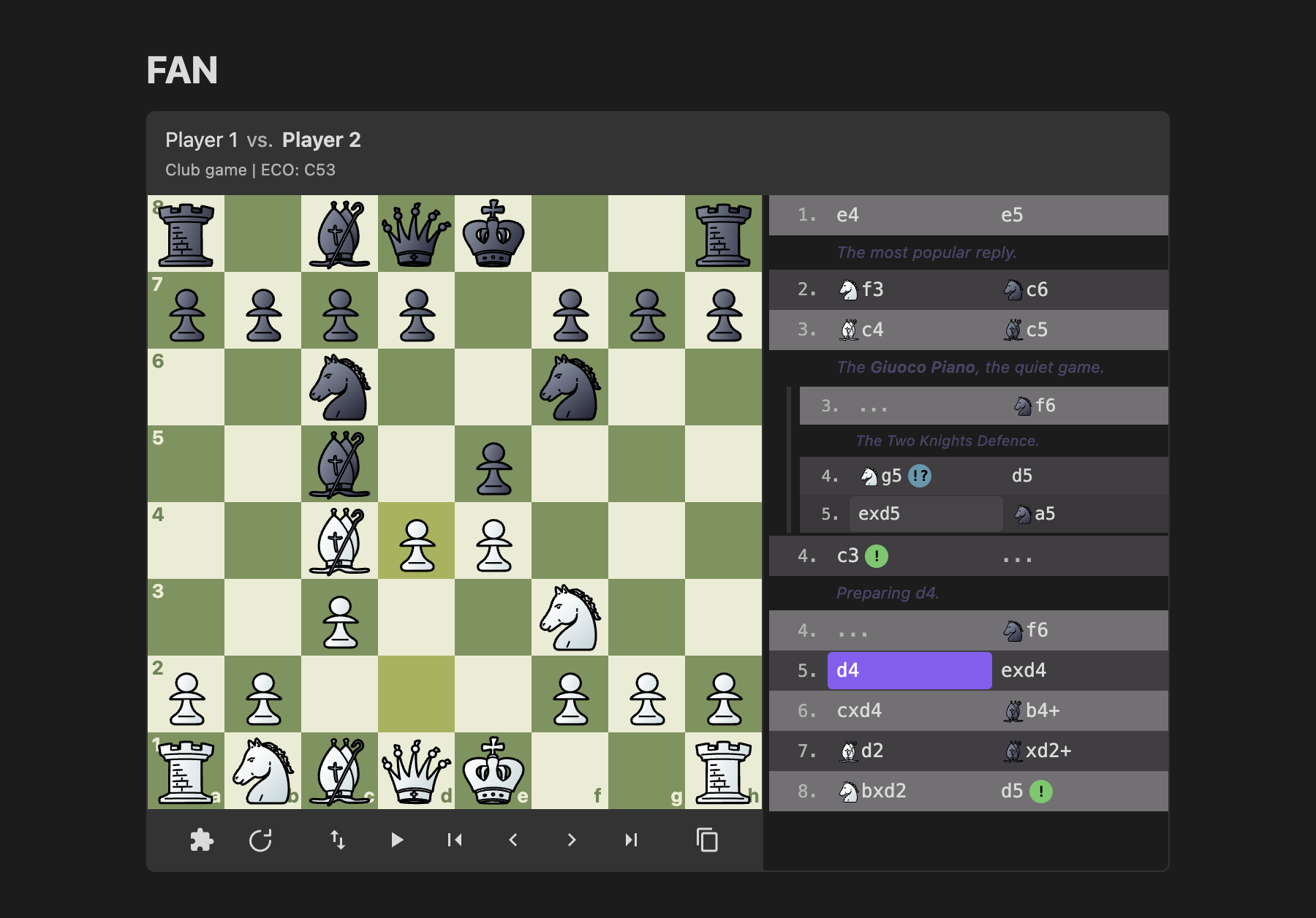Jump to the first move
1316x918 pixels.
(x=455, y=840)
